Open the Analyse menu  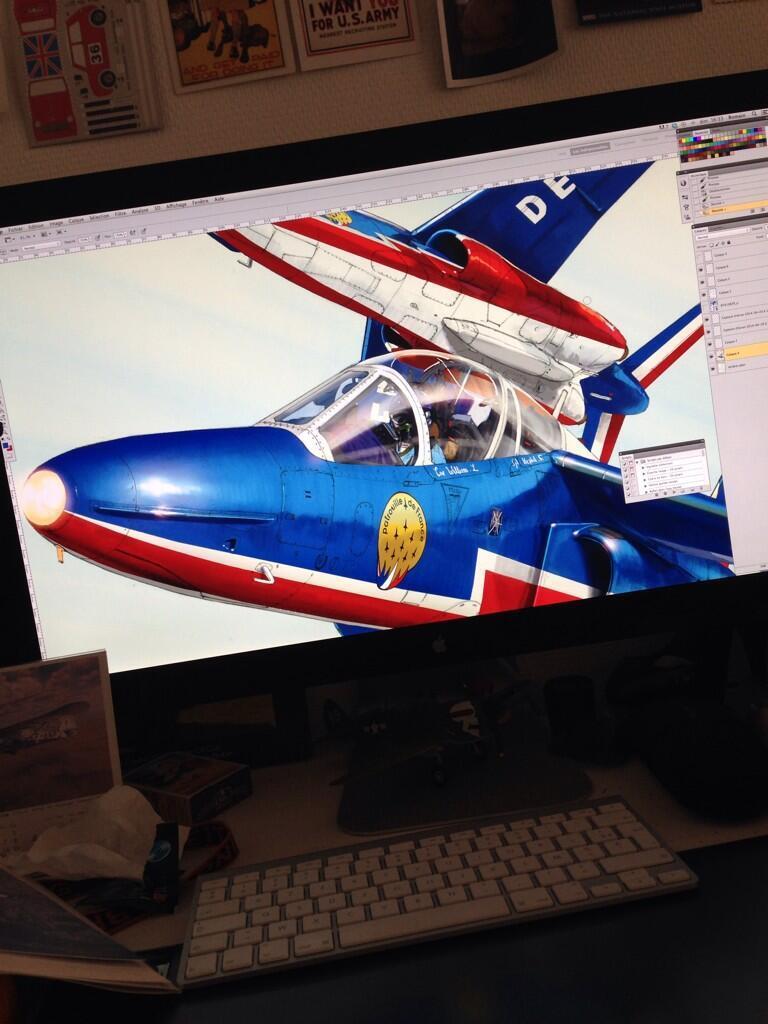[140, 210]
